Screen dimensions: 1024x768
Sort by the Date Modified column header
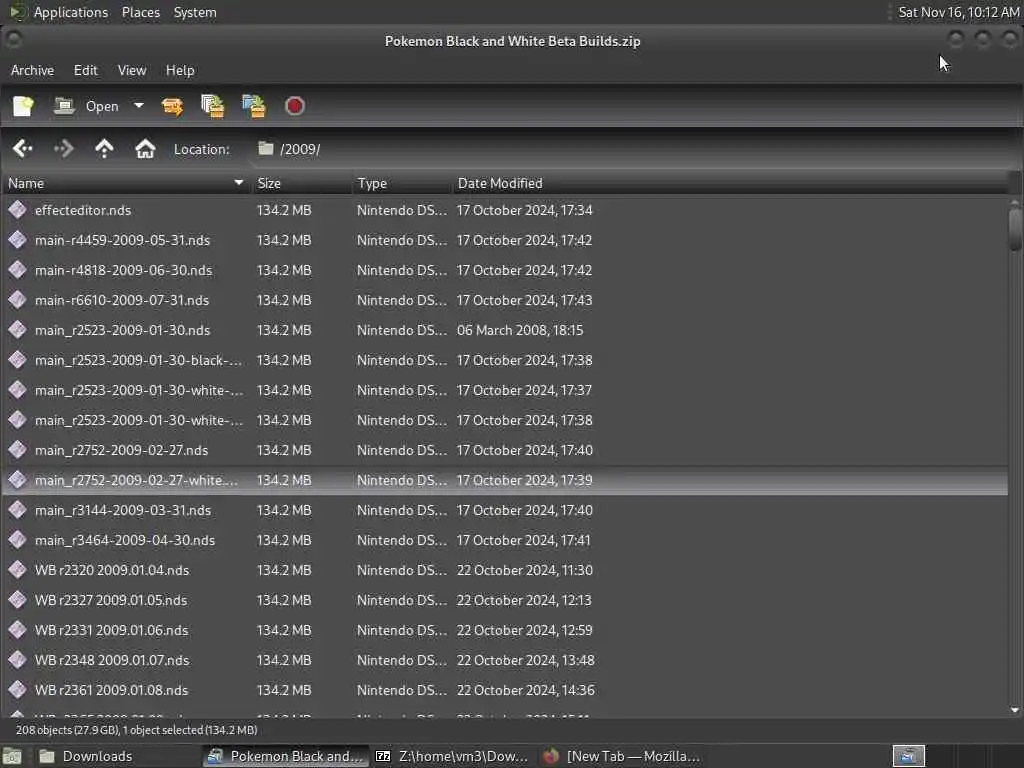pyautogui.click(x=729, y=183)
